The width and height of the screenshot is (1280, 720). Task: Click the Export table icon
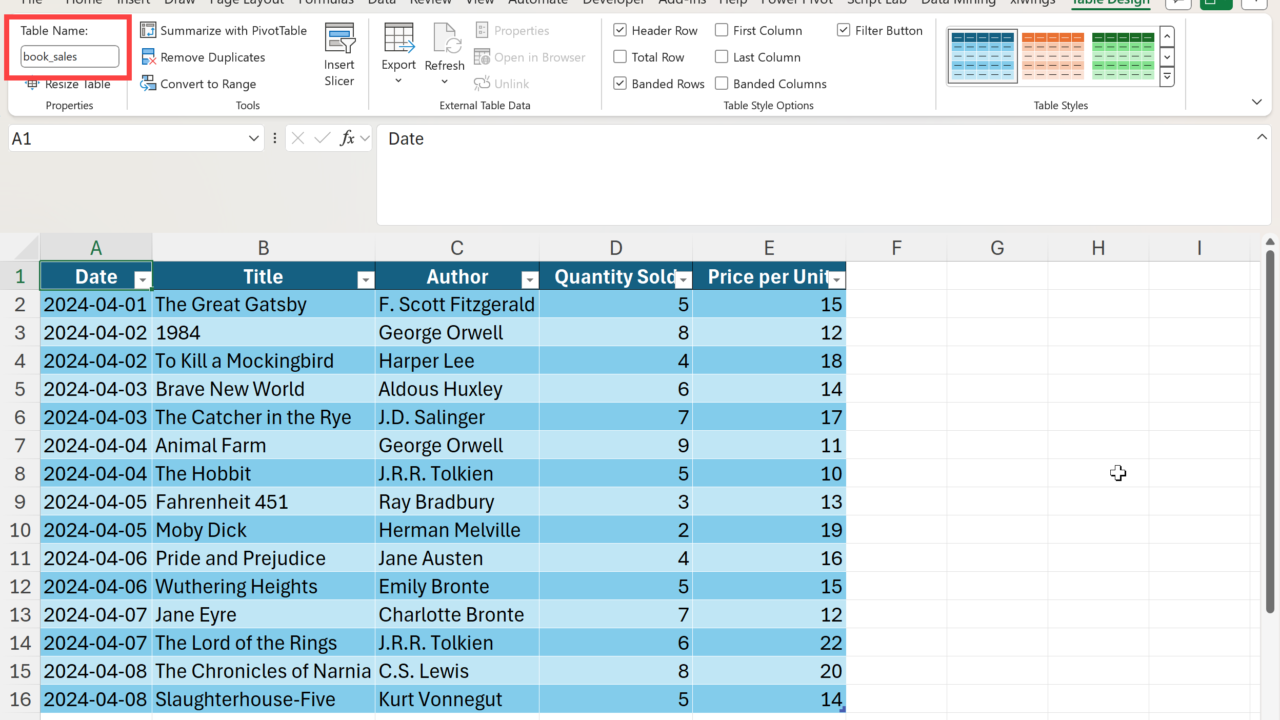[398, 40]
